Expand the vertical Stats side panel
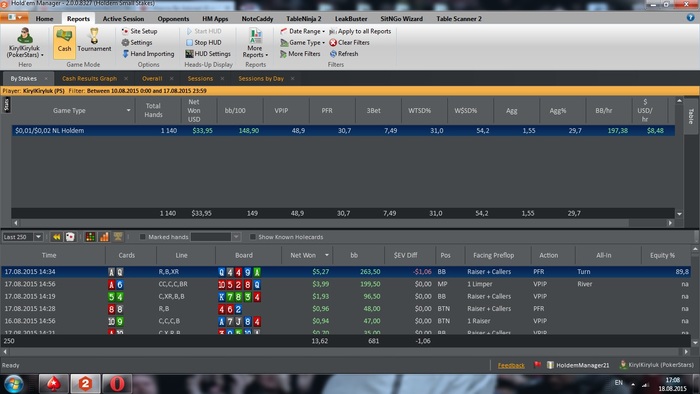 pos(6,104)
